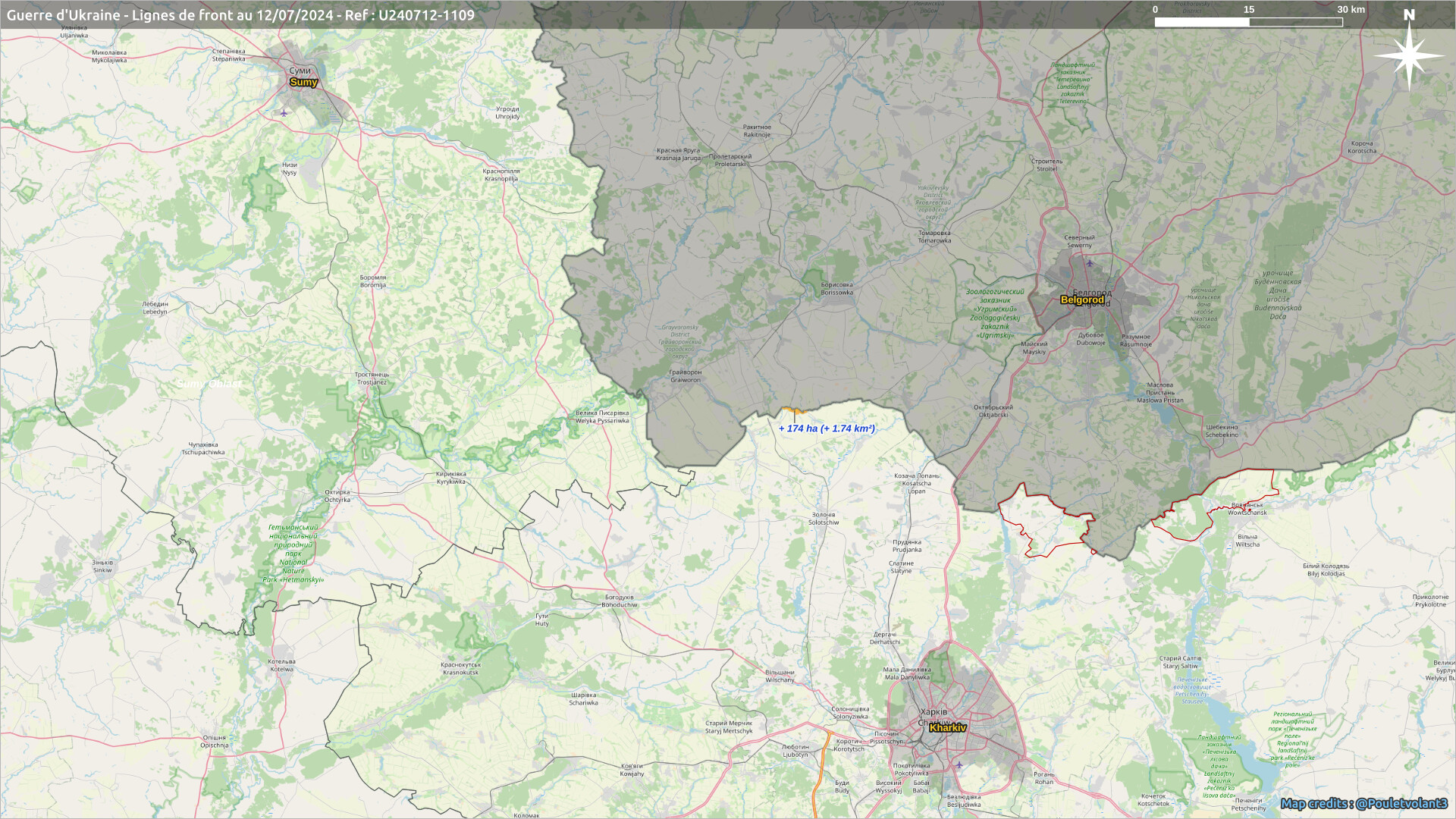Click the 'N' letter above the compass
The height and width of the screenshot is (819, 1456).
pos(1409,15)
